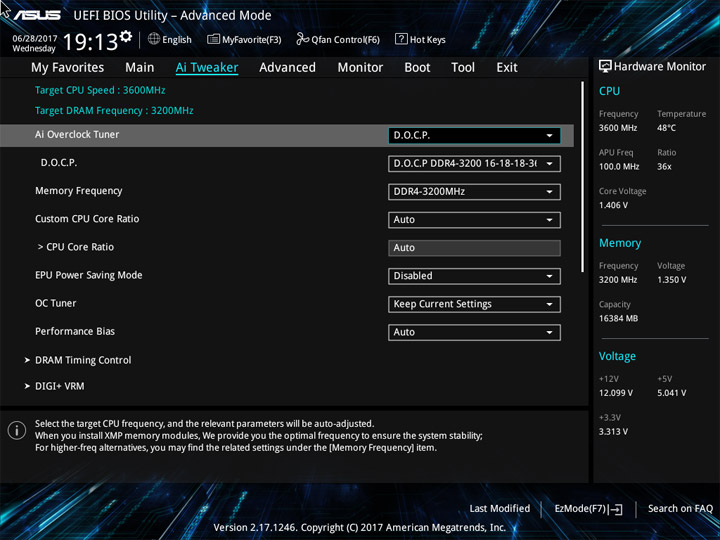The width and height of the screenshot is (720, 540).
Task: Click the info icon in help panel
Action: (x=17, y=431)
